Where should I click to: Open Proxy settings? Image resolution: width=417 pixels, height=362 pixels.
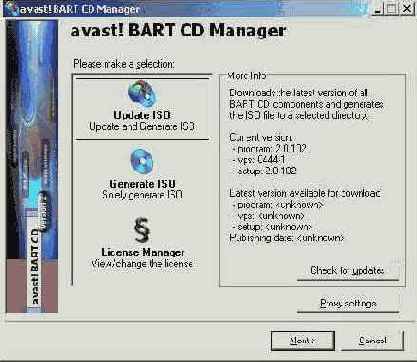348,304
